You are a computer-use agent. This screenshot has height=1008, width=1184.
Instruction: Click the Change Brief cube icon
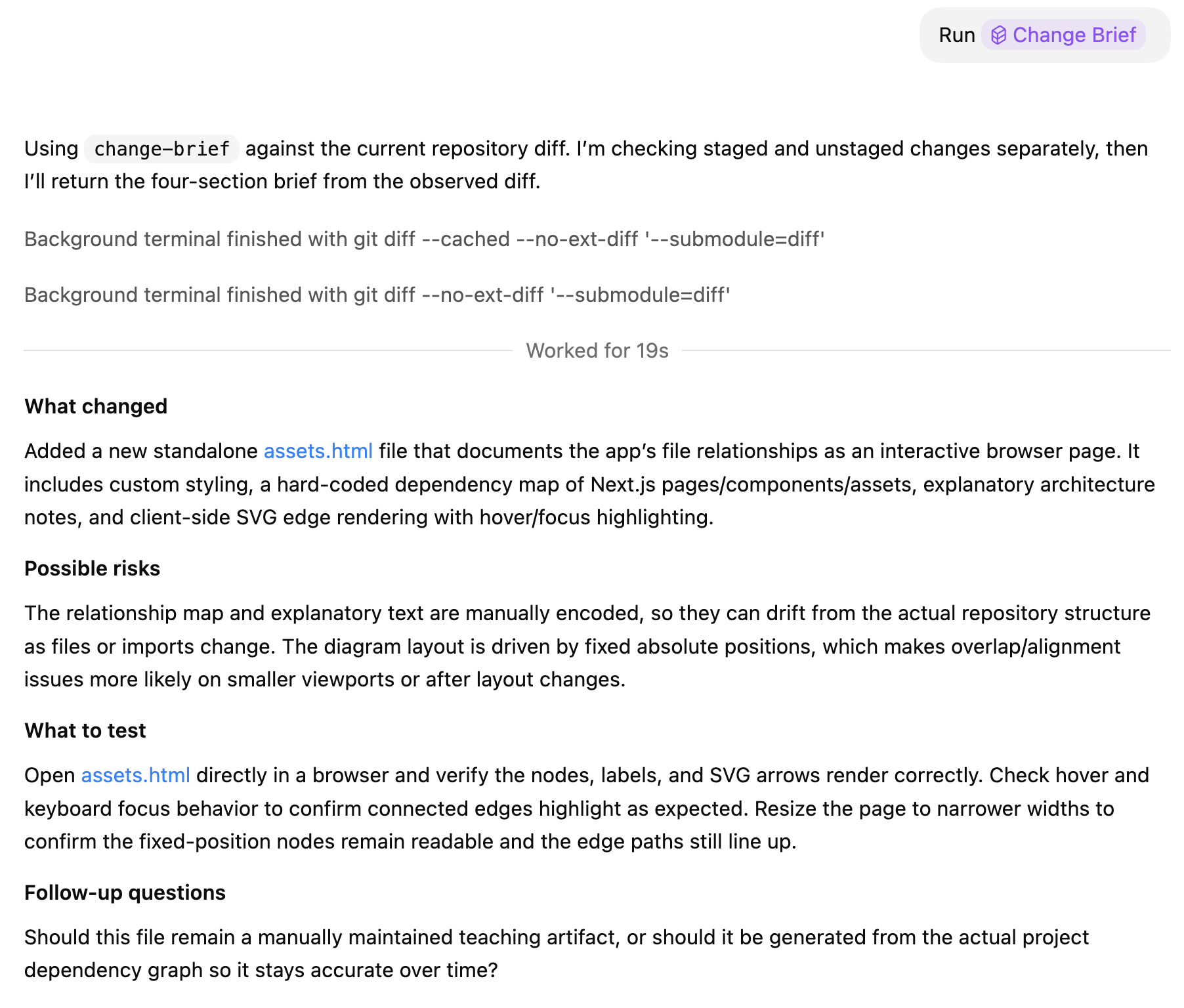coord(998,35)
